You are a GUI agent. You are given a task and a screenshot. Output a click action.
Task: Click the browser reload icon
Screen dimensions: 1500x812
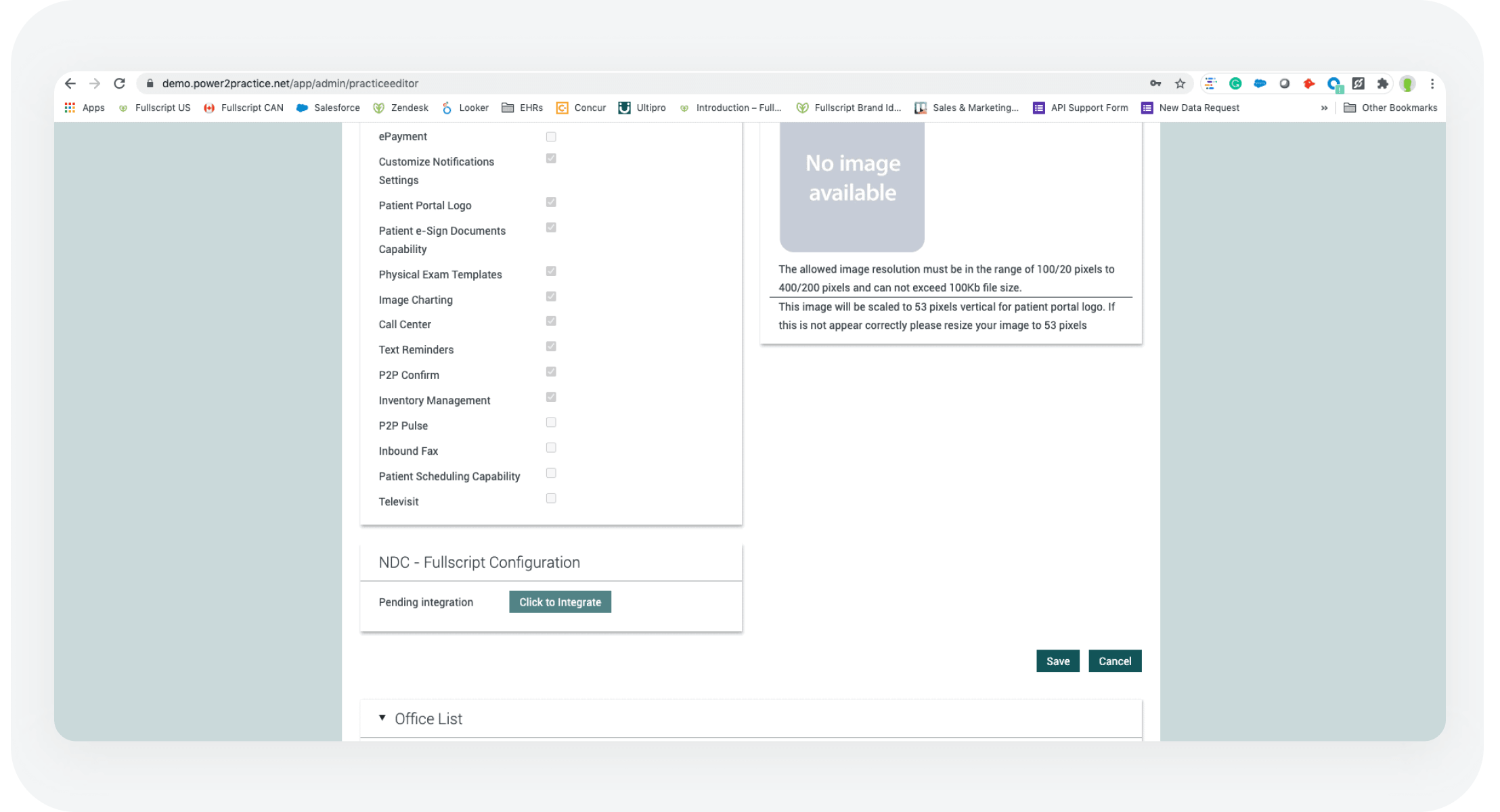pyautogui.click(x=119, y=83)
